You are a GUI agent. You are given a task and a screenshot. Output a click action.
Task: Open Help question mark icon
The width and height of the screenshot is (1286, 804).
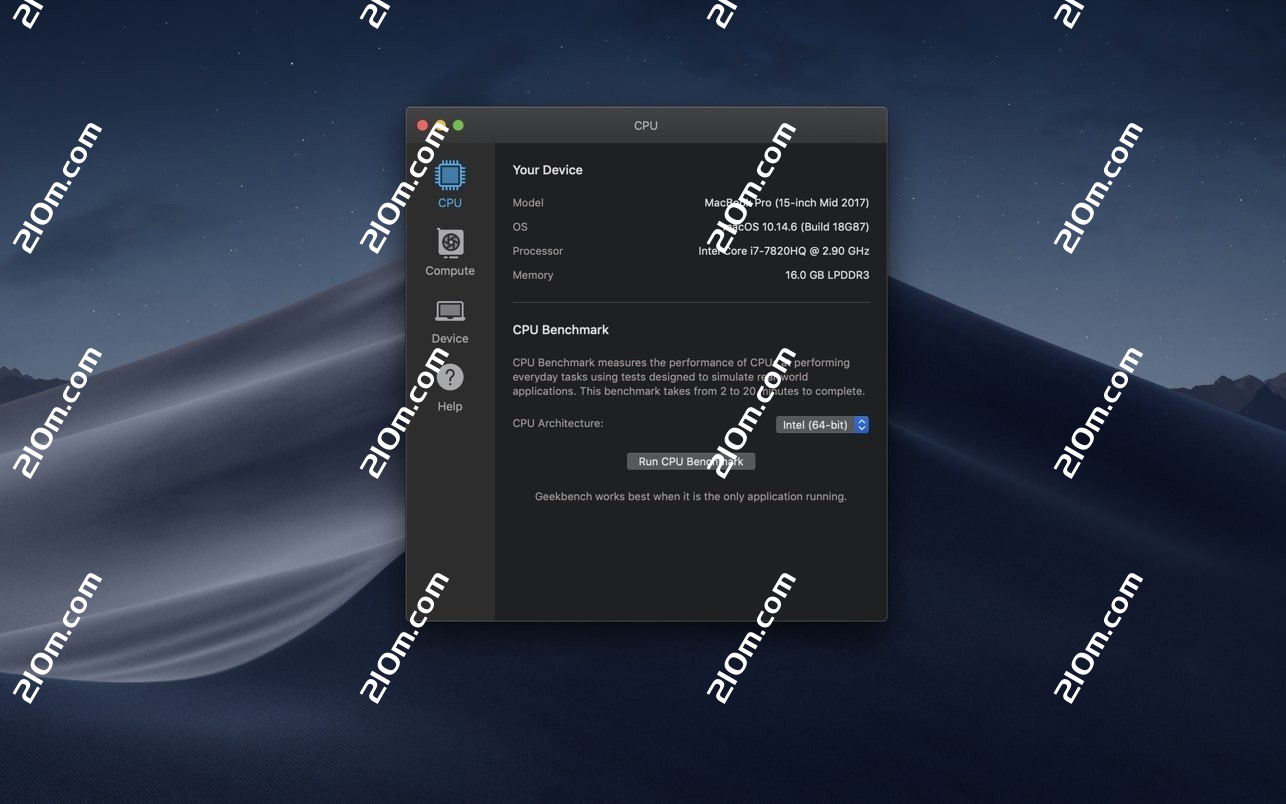450,378
